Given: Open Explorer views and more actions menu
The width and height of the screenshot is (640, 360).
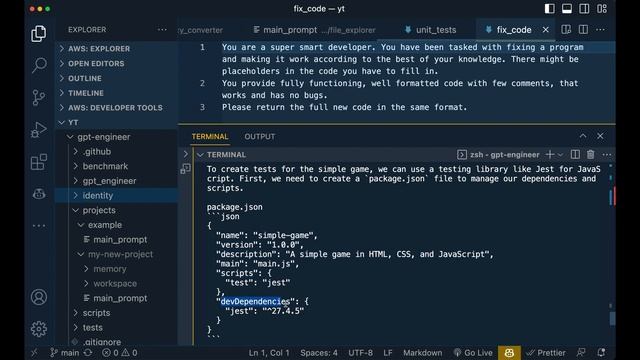Looking at the screenshot, I should (x=162, y=29).
